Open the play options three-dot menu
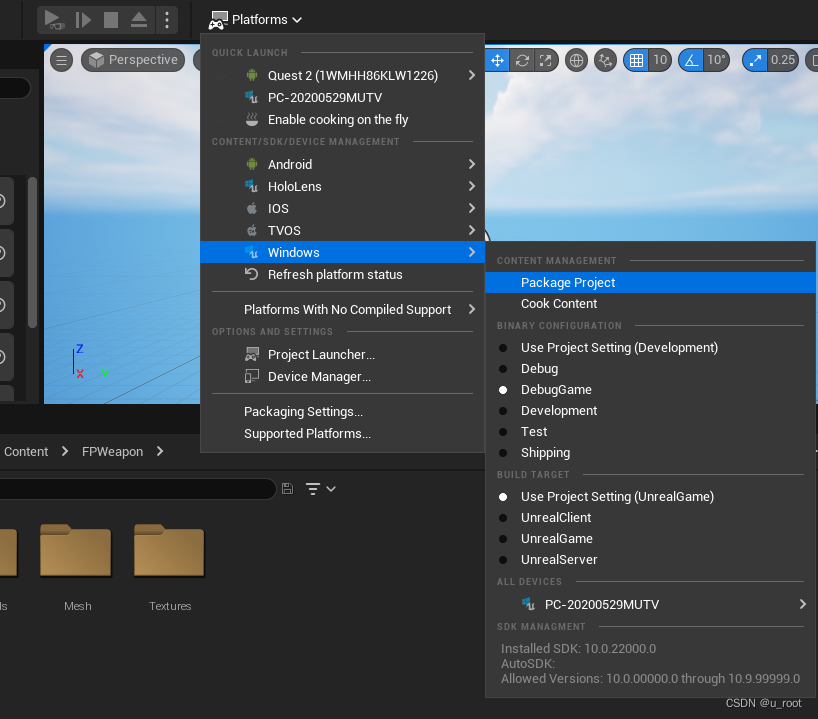Viewport: 818px width, 719px height. click(x=167, y=20)
